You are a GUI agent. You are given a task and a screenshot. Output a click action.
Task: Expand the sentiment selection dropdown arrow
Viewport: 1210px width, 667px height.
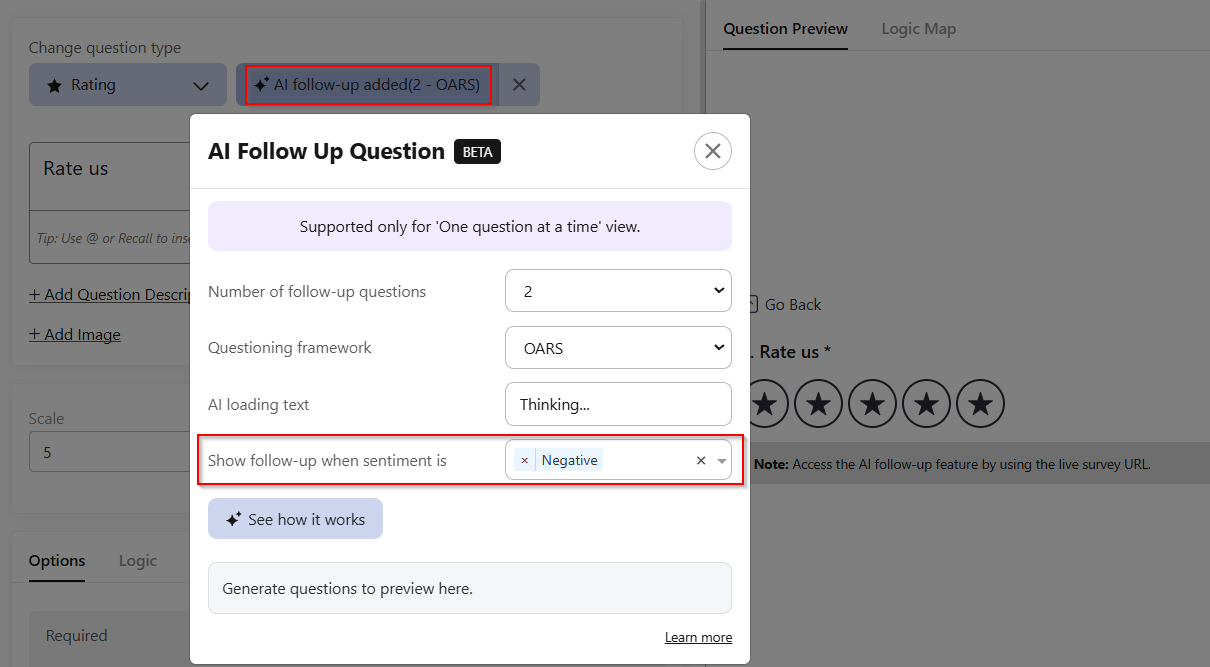722,461
